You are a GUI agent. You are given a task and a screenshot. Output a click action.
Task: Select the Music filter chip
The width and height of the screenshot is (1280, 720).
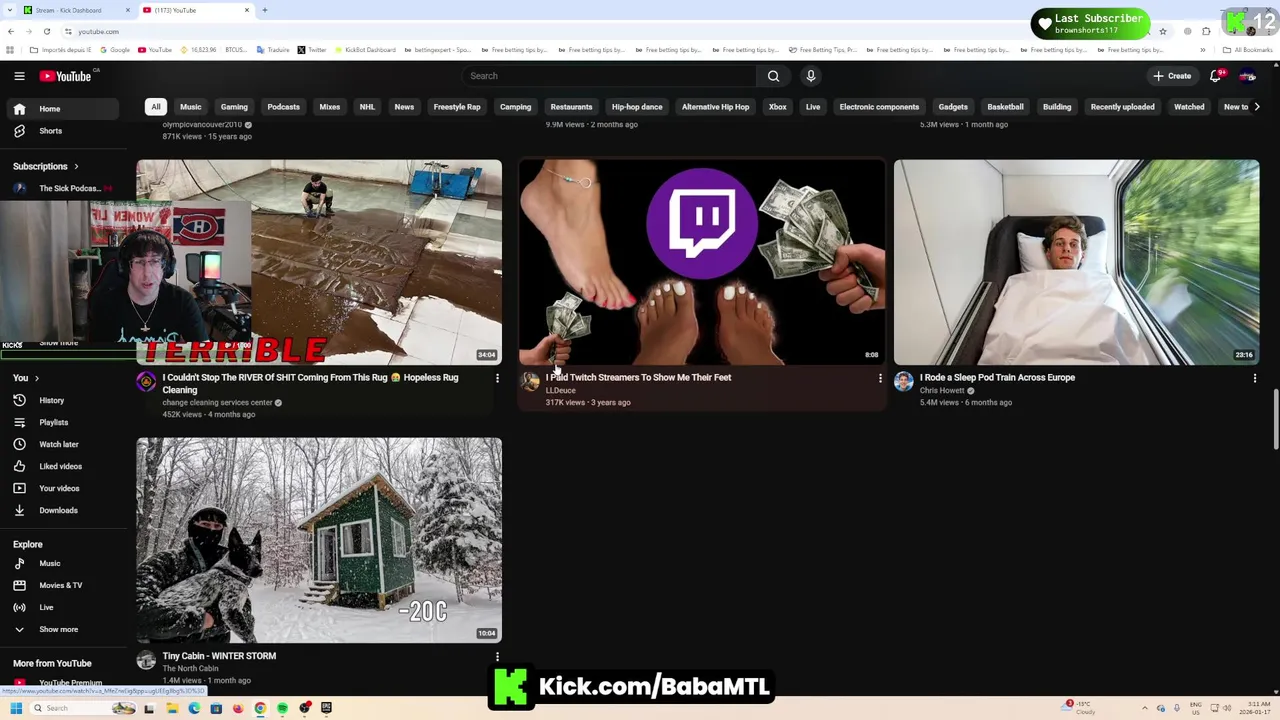click(190, 107)
